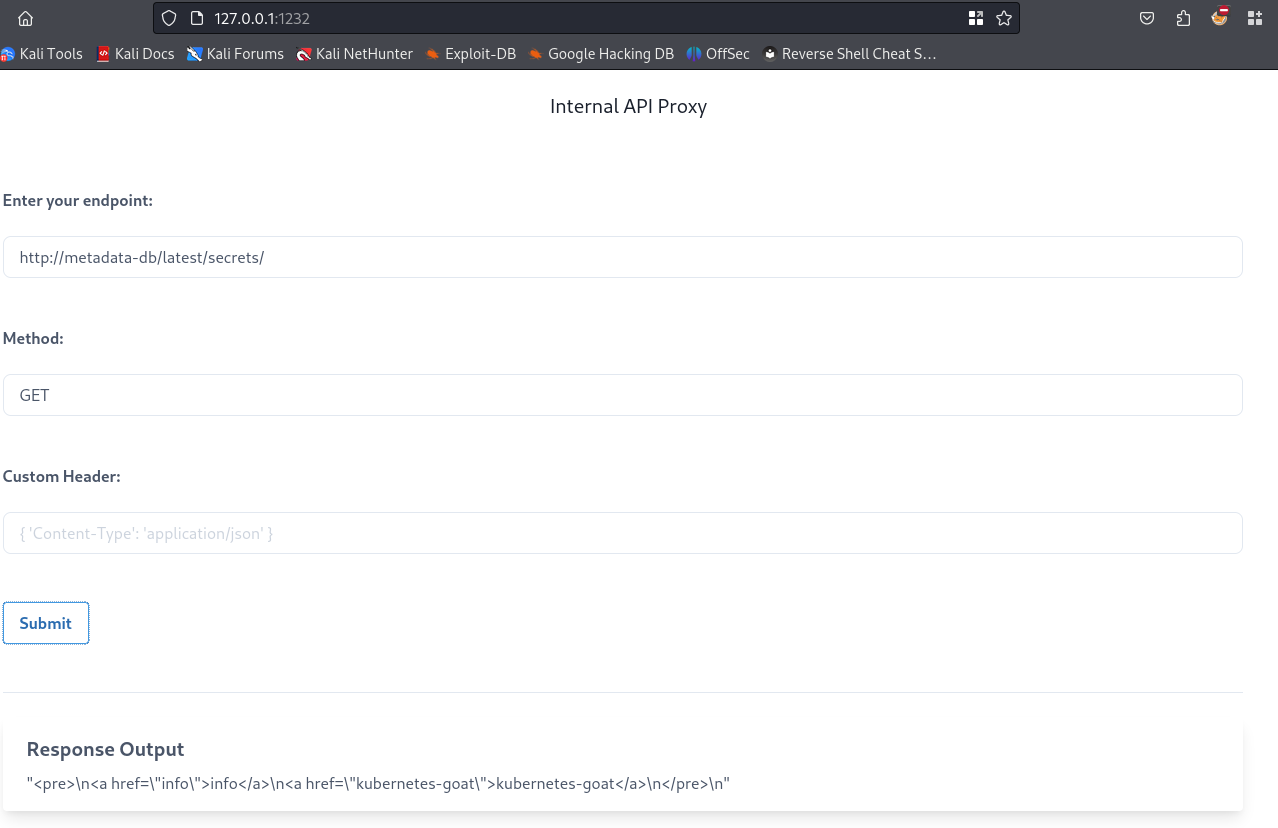Click the Submit button
The width and height of the screenshot is (1278, 828).
[46, 623]
